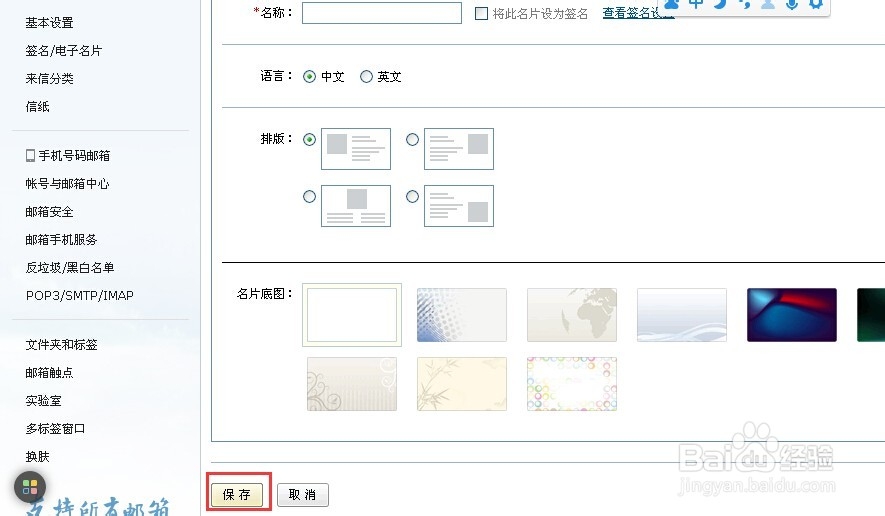Click the centered-image layout preview thumbnail

tap(356, 206)
